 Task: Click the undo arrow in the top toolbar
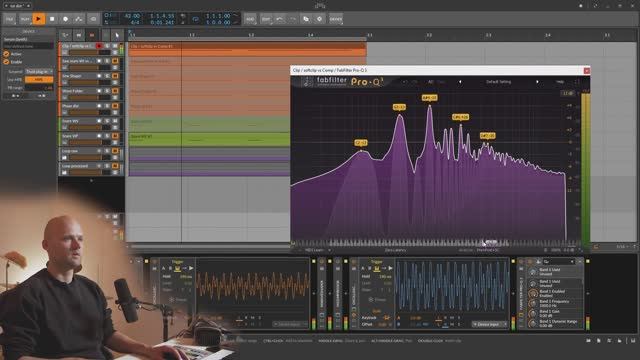click(280, 19)
